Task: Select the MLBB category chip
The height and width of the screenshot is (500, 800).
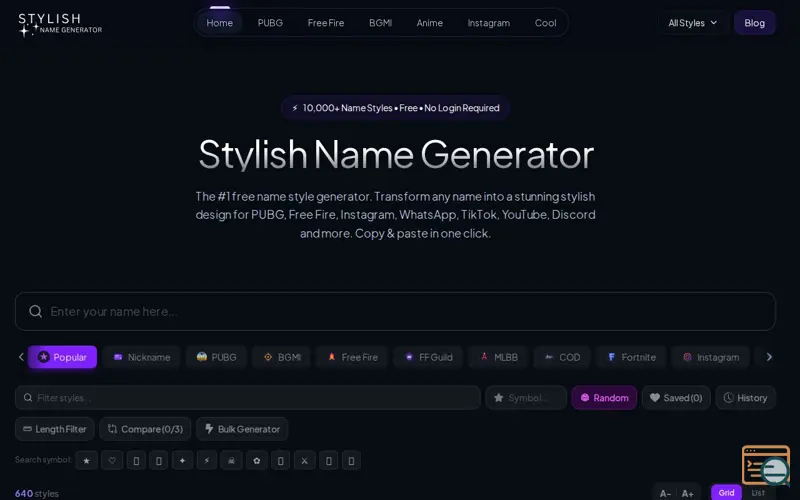Action: click(x=498, y=357)
